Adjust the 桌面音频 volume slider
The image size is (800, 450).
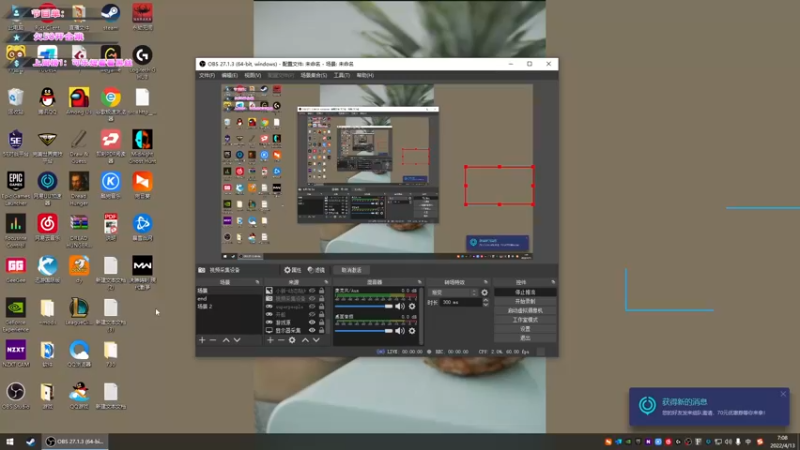coord(364,331)
